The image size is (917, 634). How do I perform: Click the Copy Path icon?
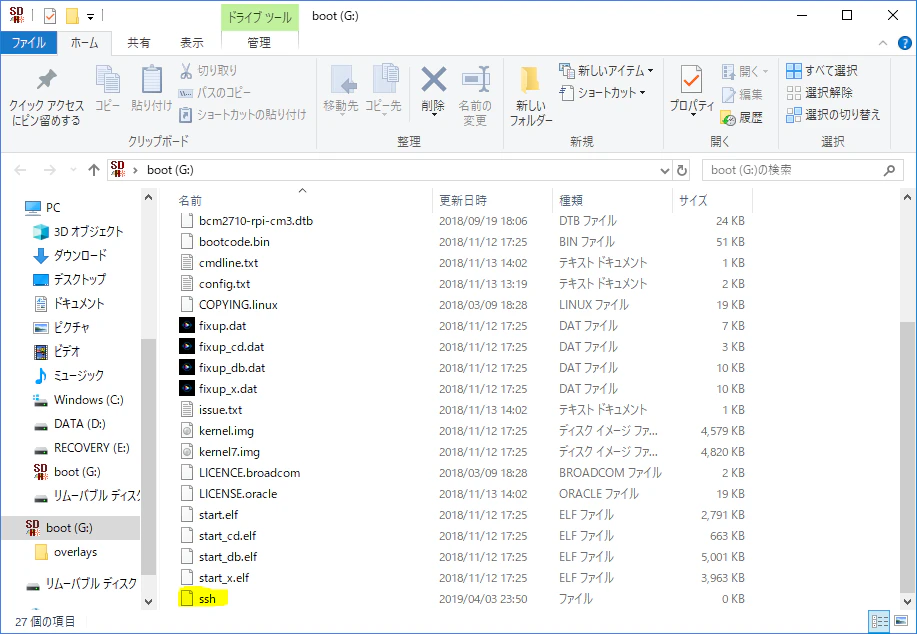point(185,93)
